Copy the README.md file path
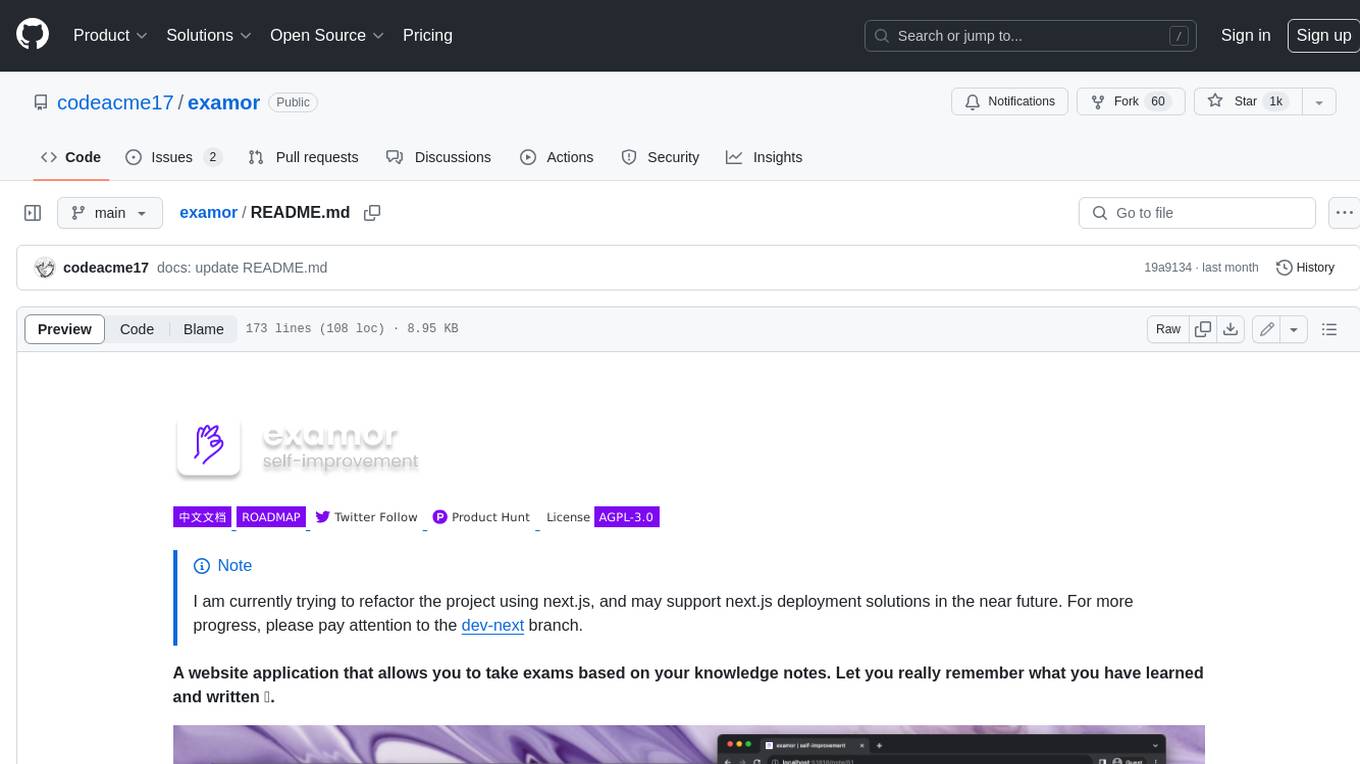This screenshot has width=1360, height=764. (372, 213)
